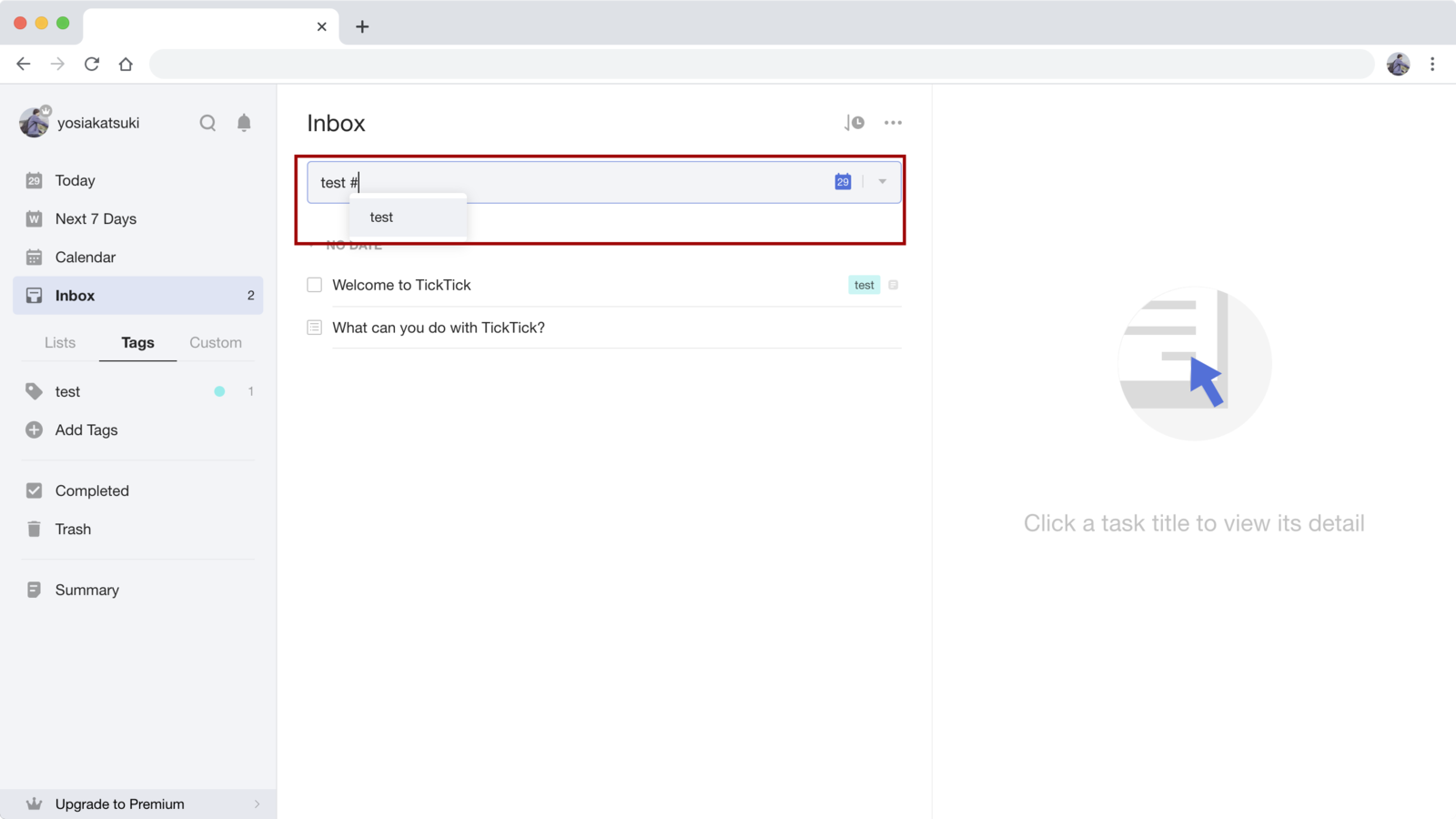Viewport: 1456px width, 819px height.
Task: Switch to the Custom tab
Action: tap(216, 342)
